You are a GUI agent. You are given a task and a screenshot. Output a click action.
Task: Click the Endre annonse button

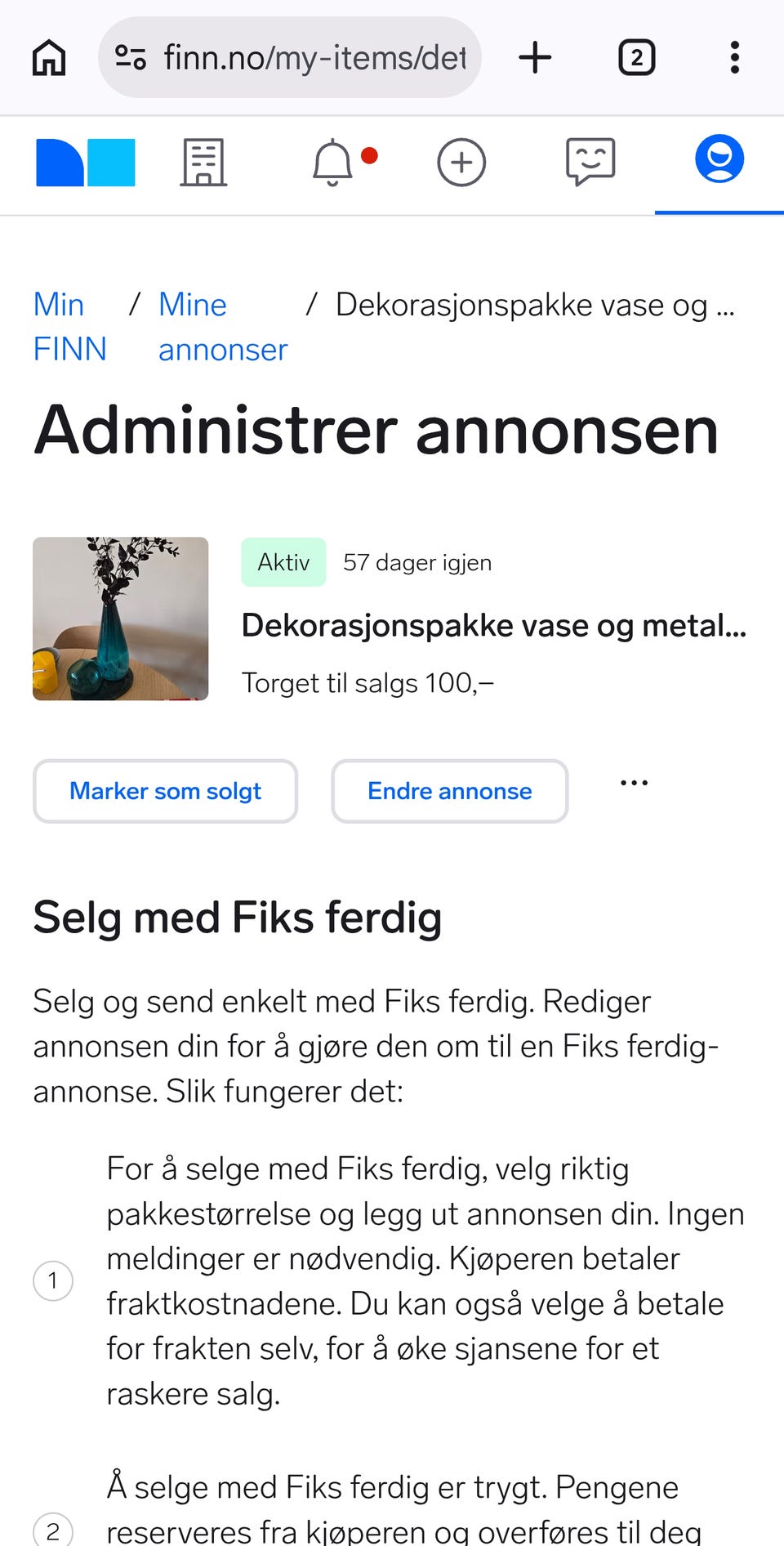(449, 791)
